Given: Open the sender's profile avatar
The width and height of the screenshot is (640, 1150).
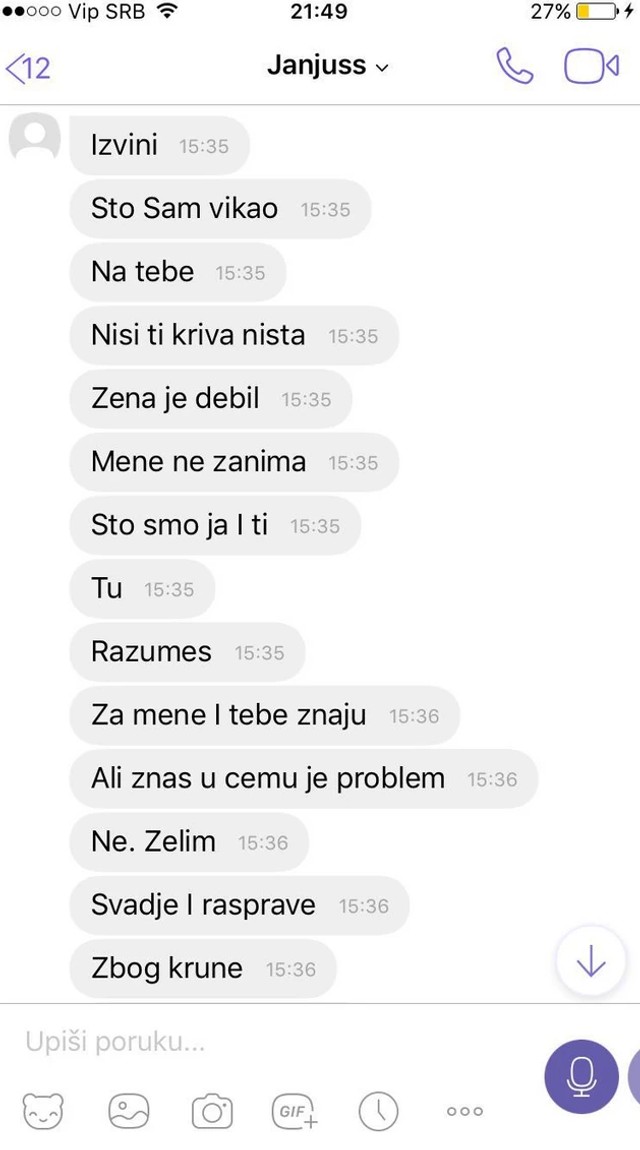Looking at the screenshot, I should (x=34, y=136).
